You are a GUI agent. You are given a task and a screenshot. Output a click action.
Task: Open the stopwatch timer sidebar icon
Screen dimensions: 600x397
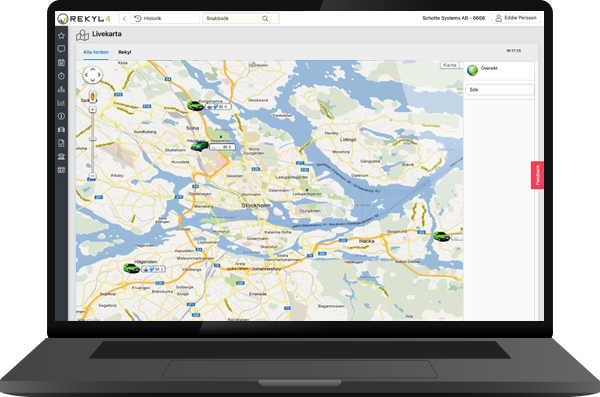(61, 76)
